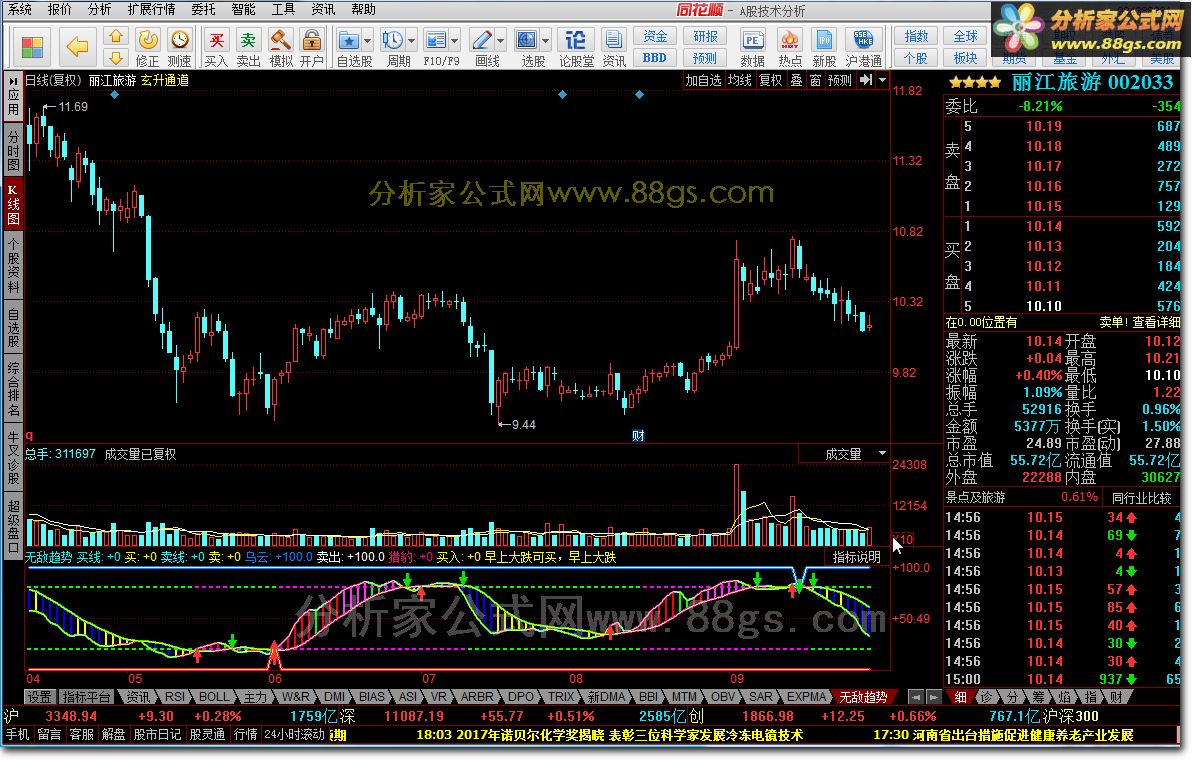Toggle the 窗 window button
This screenshot has height=760, width=1193.
(815, 80)
